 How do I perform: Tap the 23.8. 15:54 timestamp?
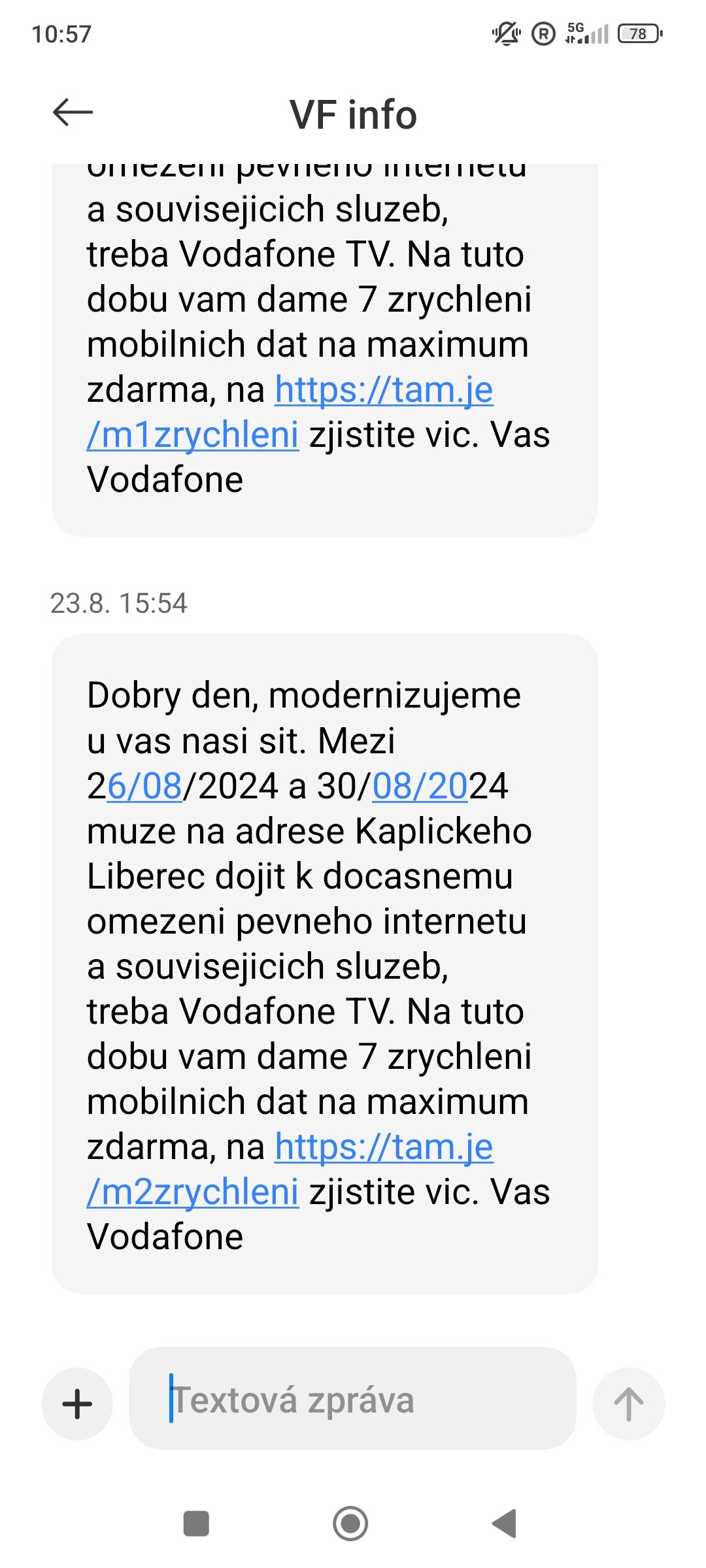point(118,603)
